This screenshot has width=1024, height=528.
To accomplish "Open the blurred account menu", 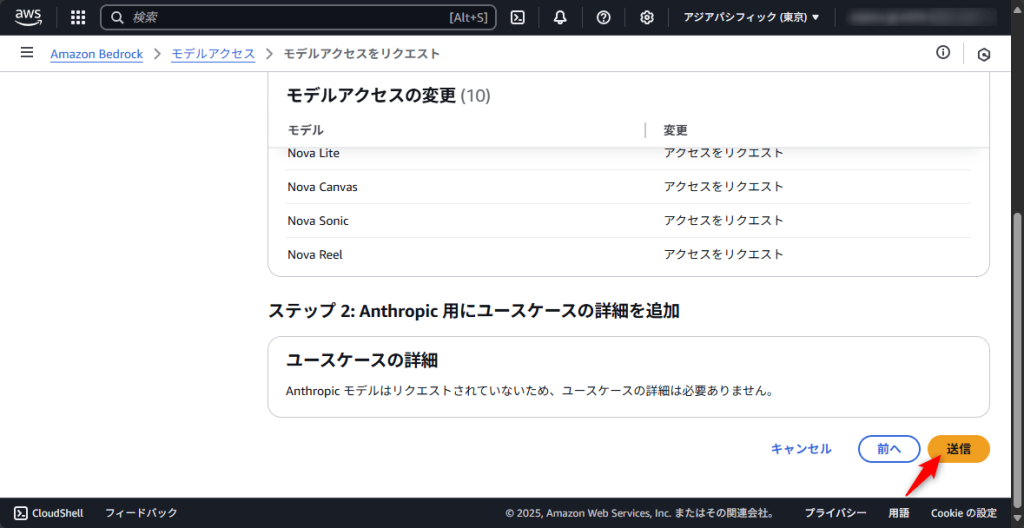I will click(x=921, y=18).
